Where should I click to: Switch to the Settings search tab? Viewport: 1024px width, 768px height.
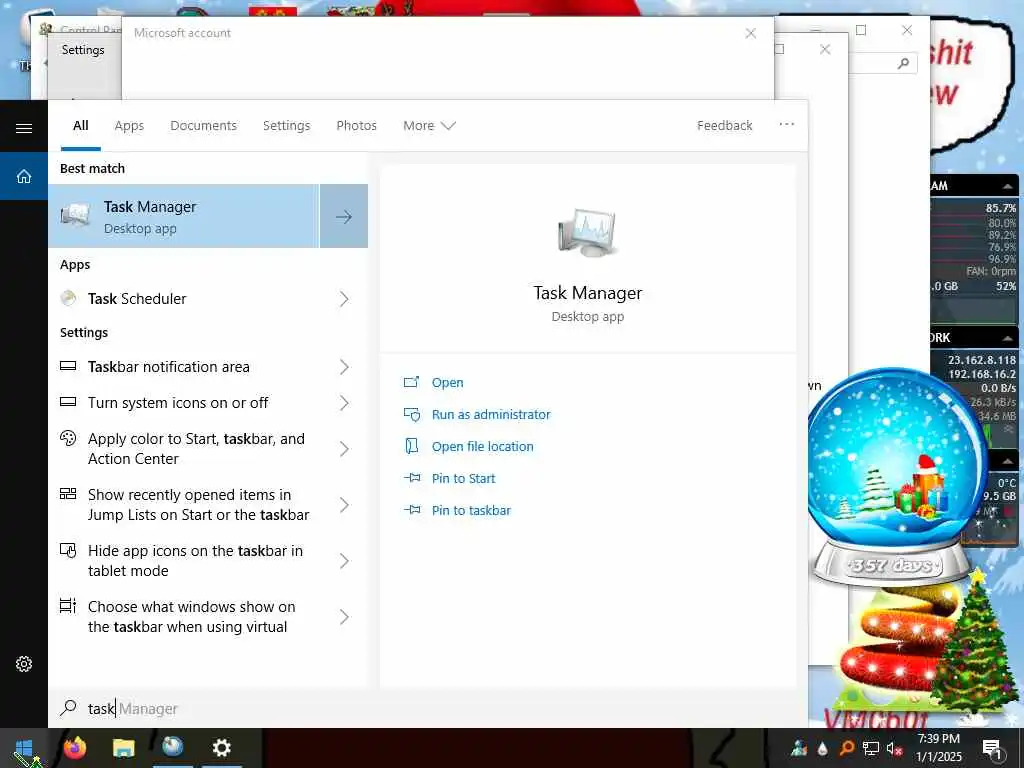[x=286, y=125]
